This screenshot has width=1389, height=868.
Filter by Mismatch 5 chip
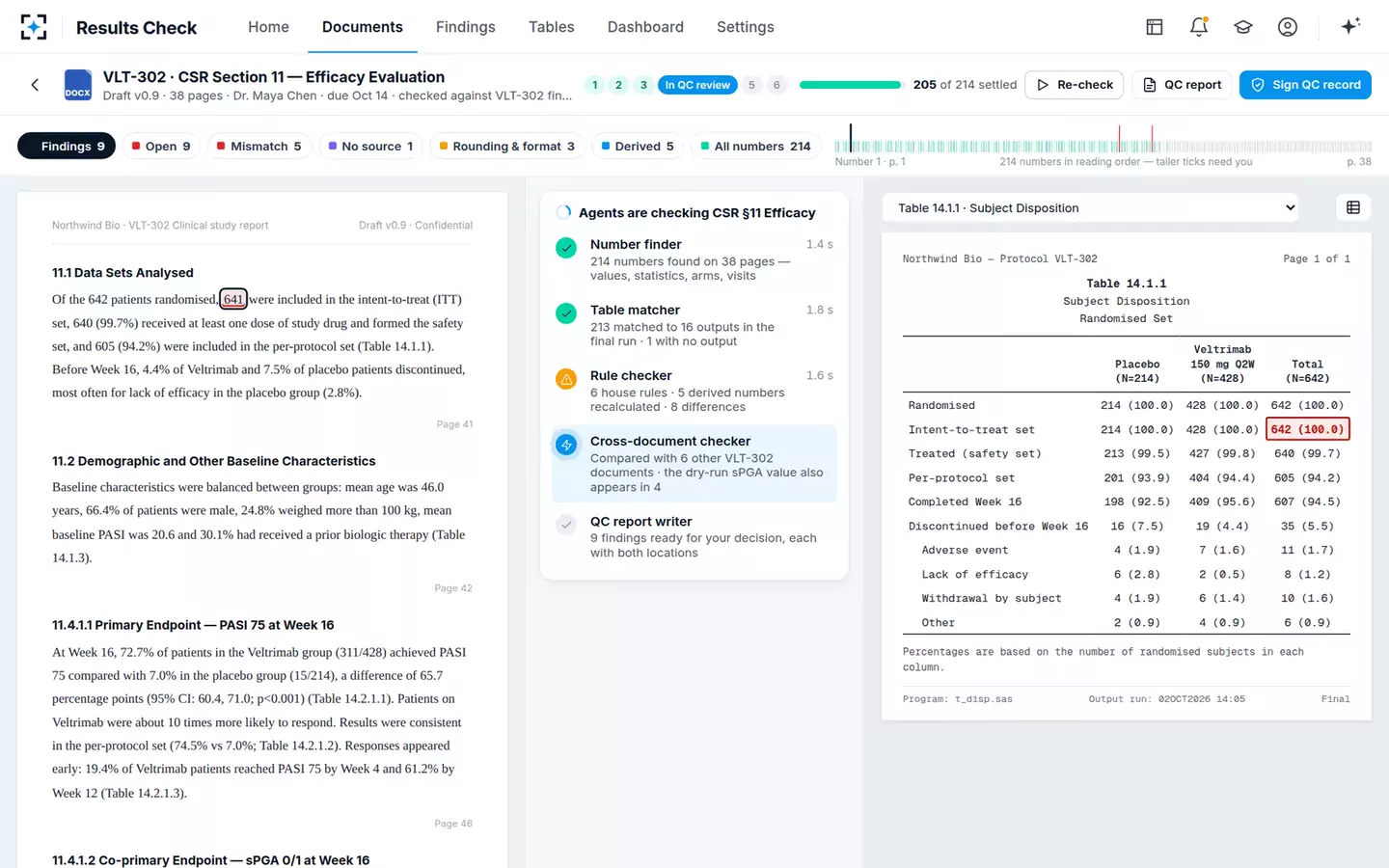point(259,146)
